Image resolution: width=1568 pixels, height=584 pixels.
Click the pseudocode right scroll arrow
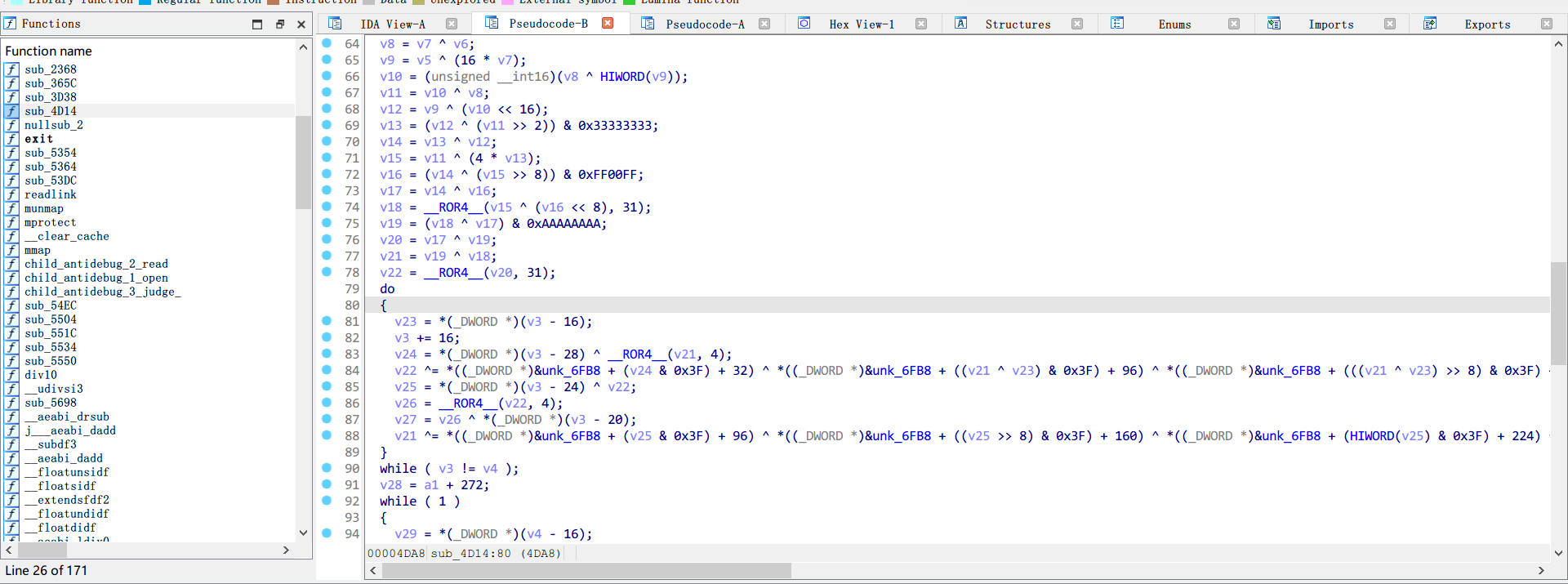tap(1541, 570)
